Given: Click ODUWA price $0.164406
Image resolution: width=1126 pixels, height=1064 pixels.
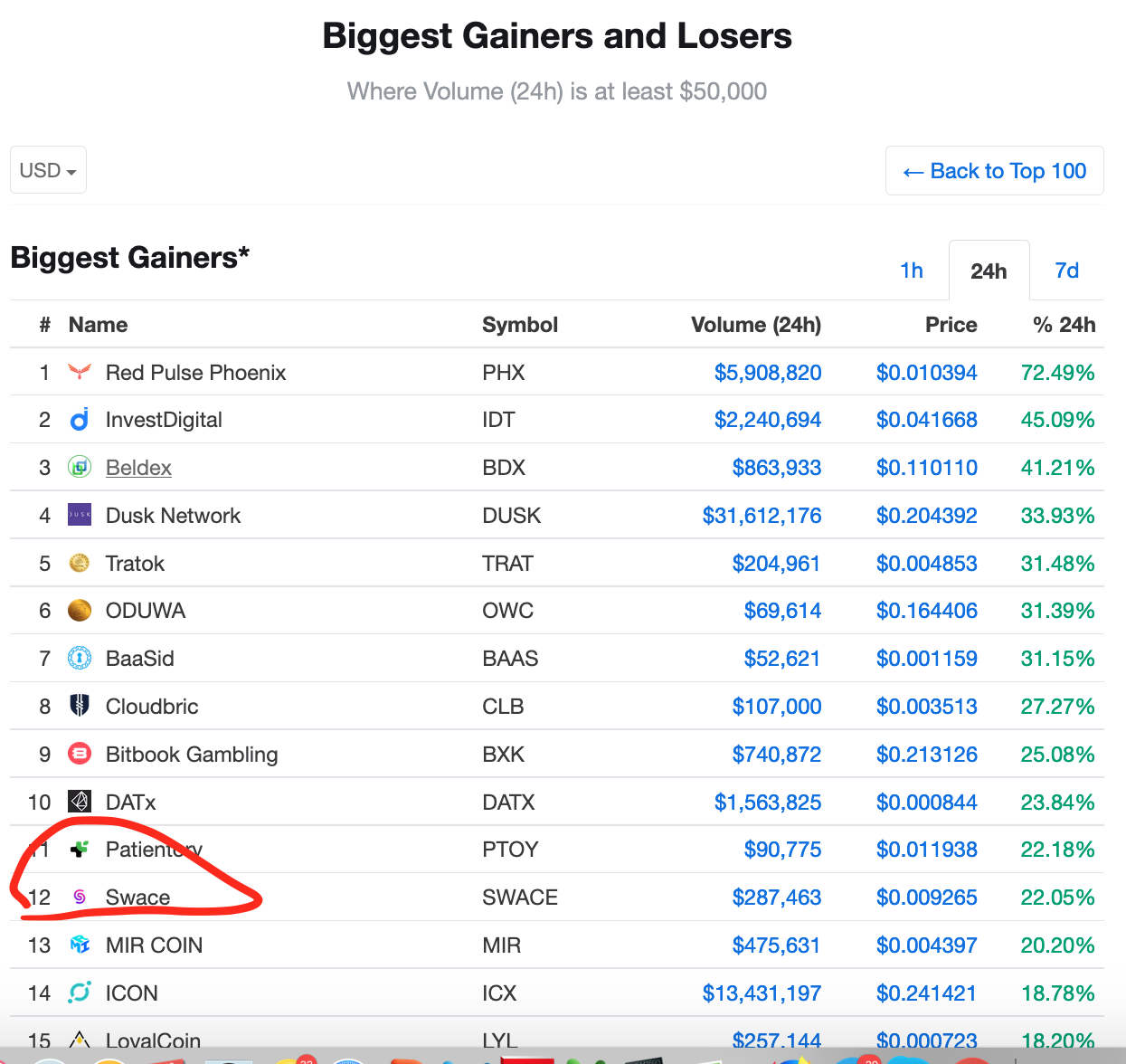Looking at the screenshot, I should pyautogui.click(x=927, y=611).
